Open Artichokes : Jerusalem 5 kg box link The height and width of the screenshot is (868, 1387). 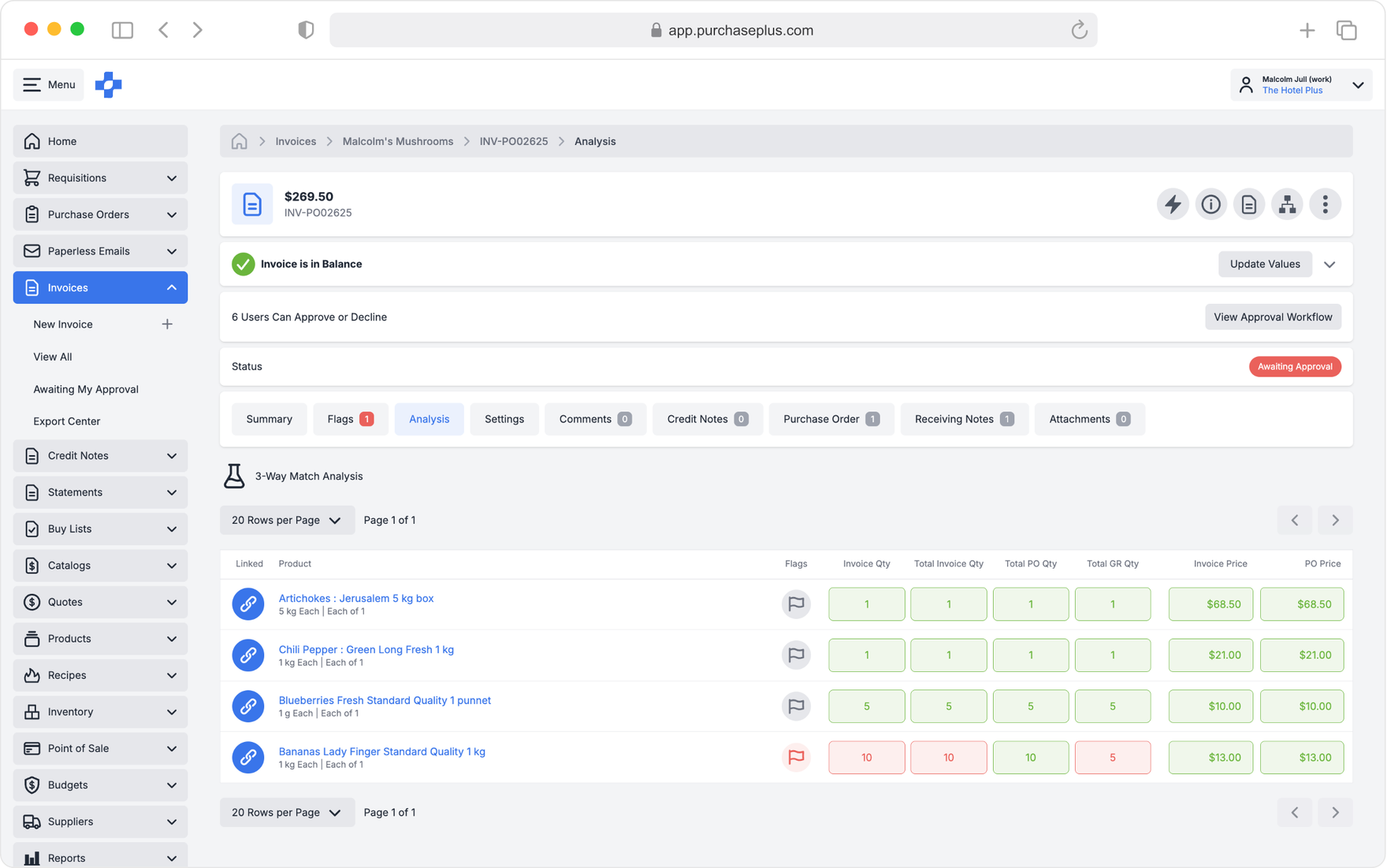[x=356, y=599]
